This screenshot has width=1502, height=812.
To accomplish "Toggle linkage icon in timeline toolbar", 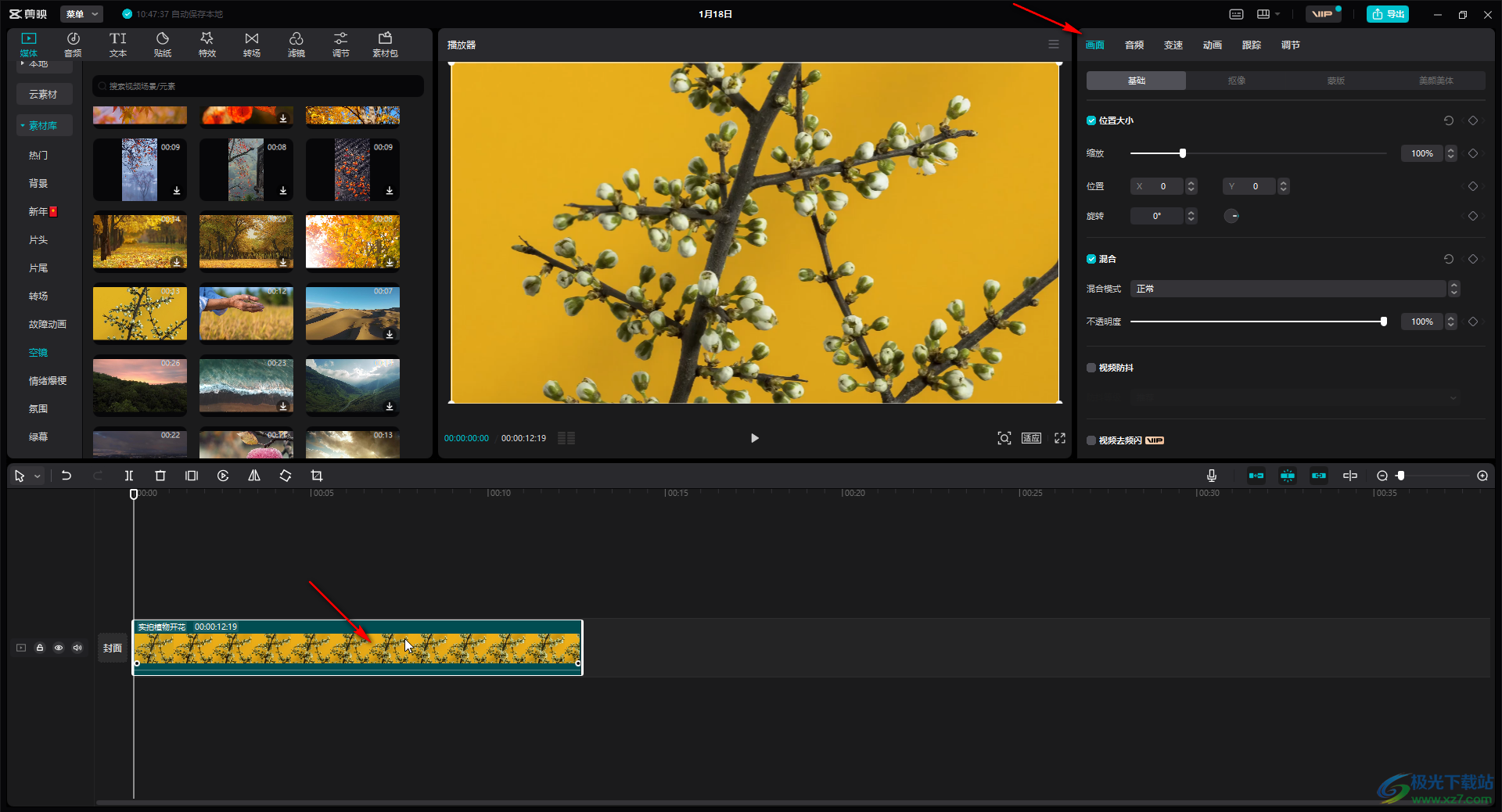I will pos(1319,476).
